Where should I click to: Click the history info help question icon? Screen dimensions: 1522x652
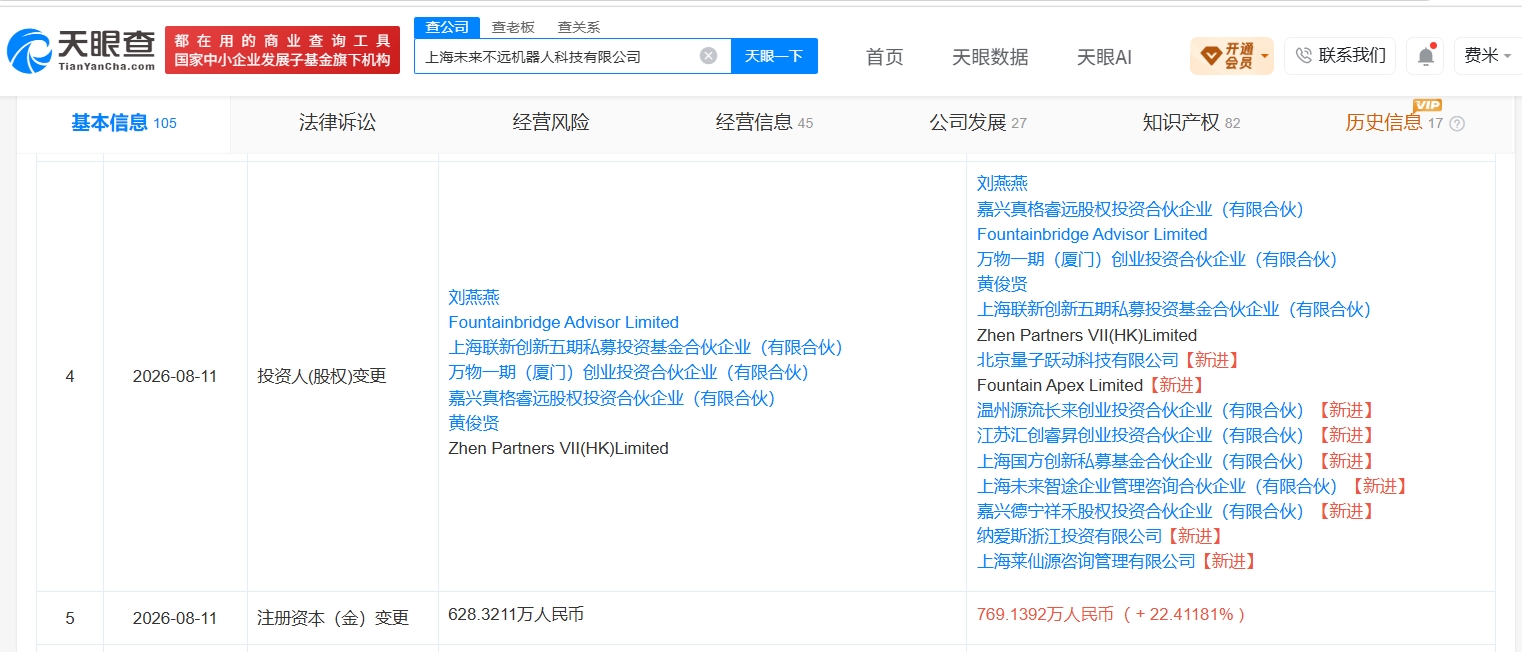[x=1457, y=124]
